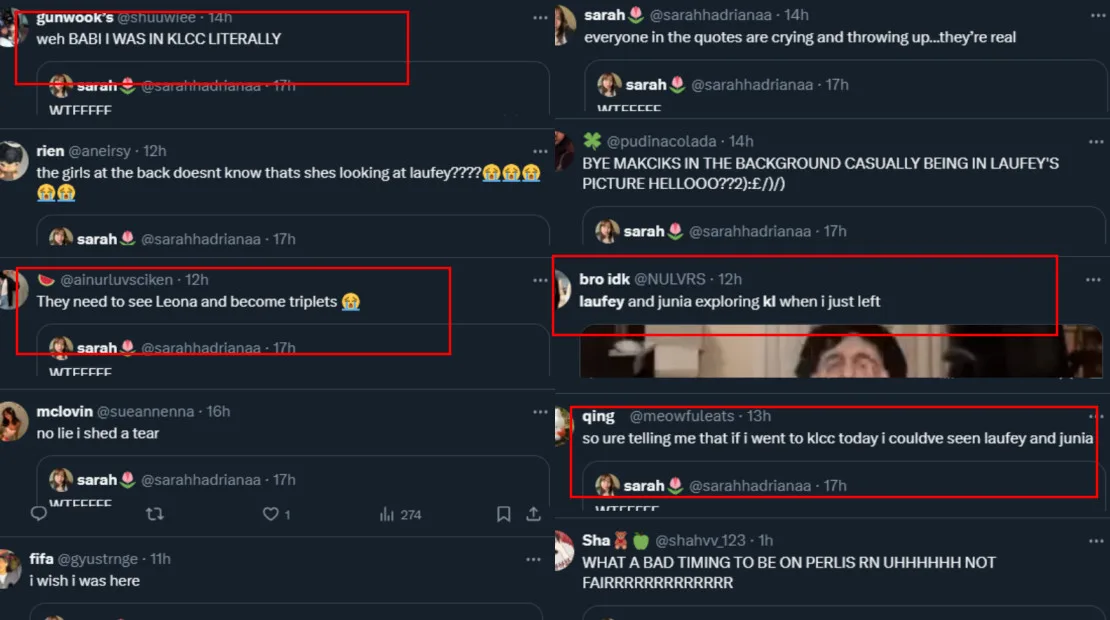Open rien's profile avatar

point(13,160)
